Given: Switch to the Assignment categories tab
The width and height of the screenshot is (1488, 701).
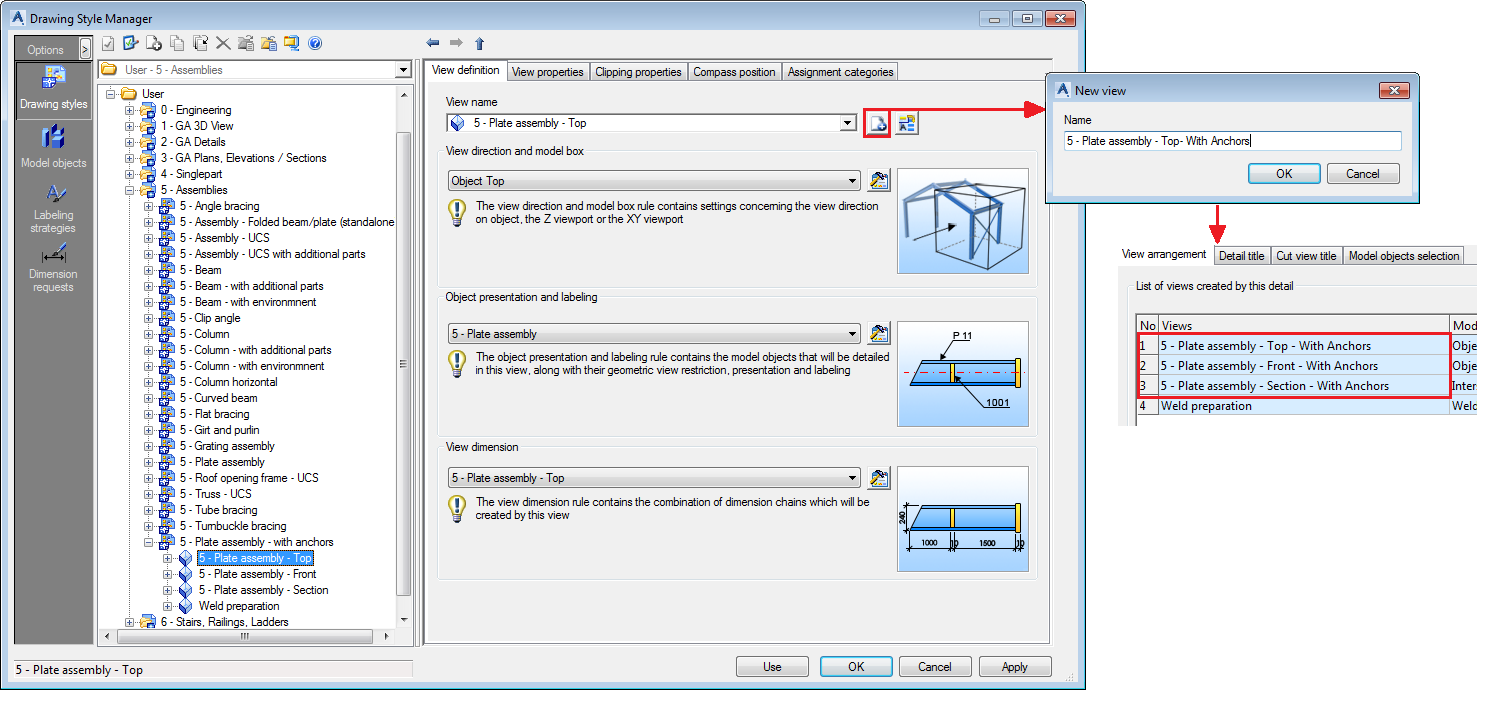Looking at the screenshot, I should click(840, 72).
